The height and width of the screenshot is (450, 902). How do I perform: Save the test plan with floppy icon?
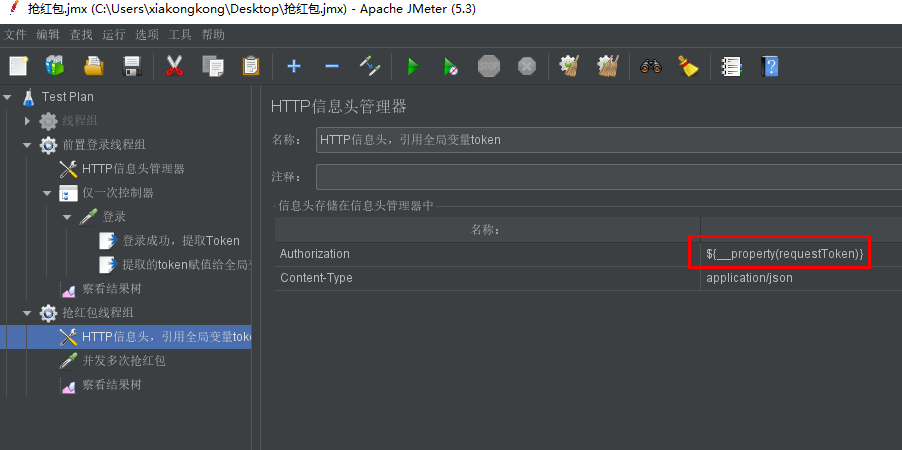(132, 66)
